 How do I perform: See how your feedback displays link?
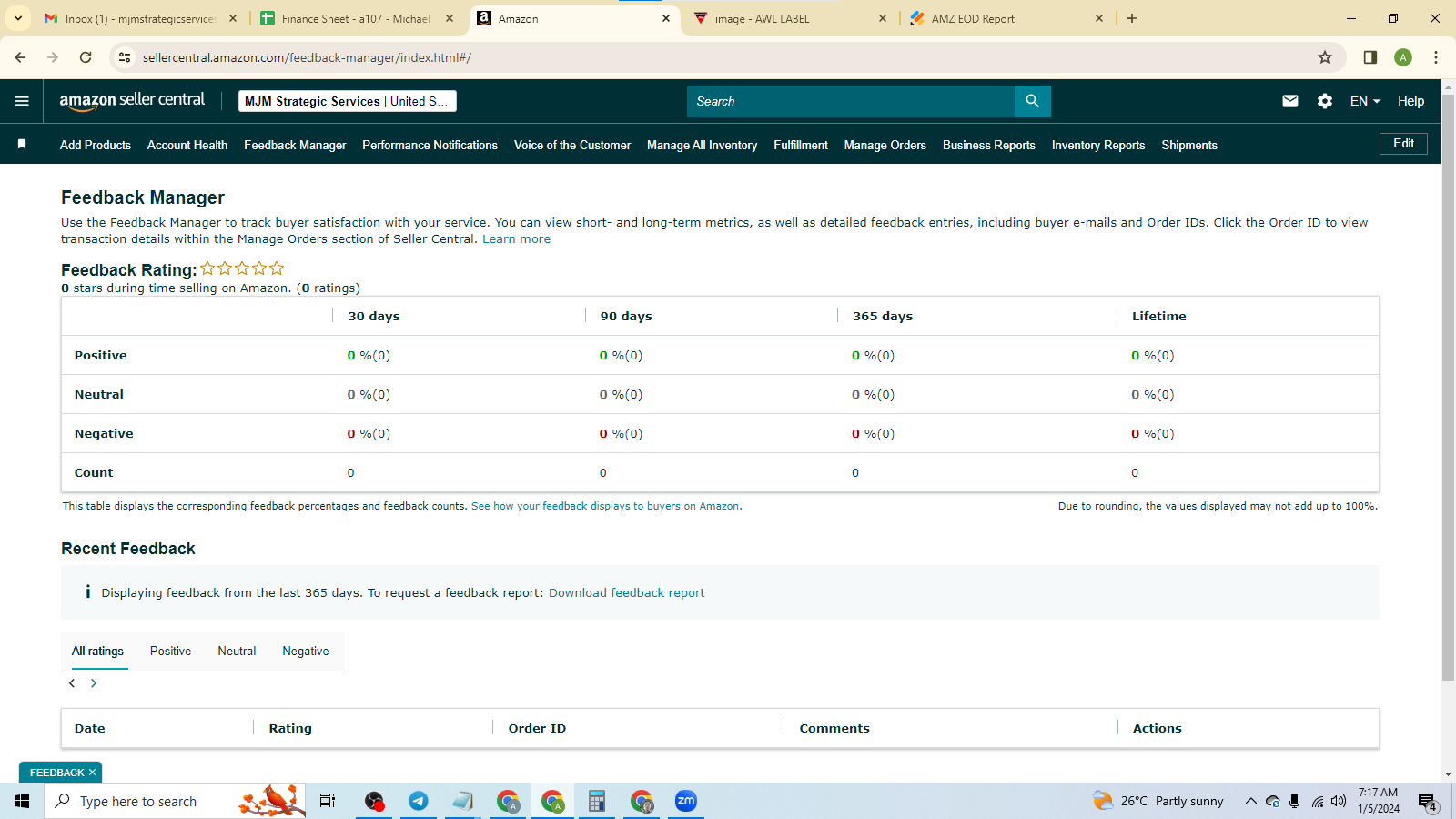coord(606,506)
